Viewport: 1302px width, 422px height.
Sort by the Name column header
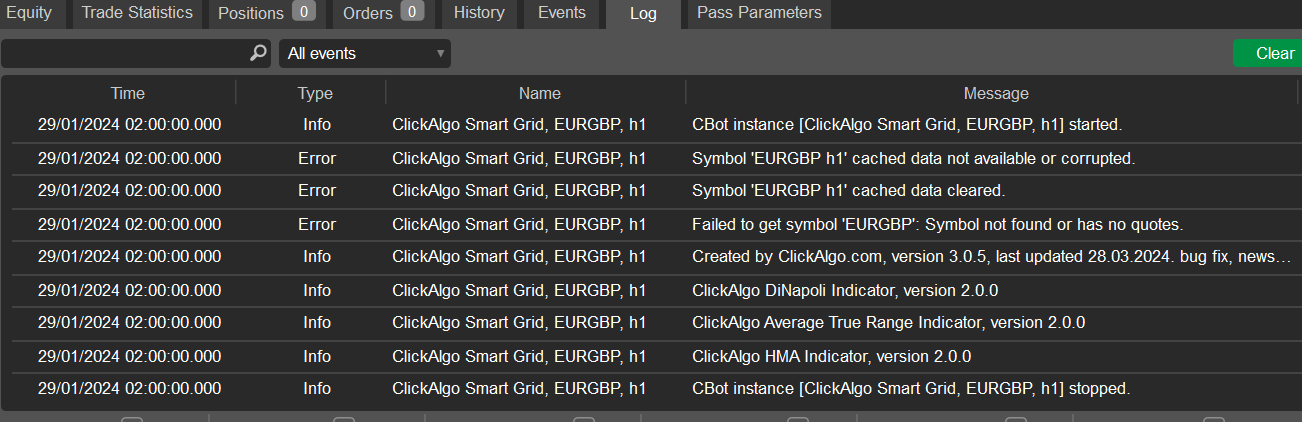(x=540, y=93)
